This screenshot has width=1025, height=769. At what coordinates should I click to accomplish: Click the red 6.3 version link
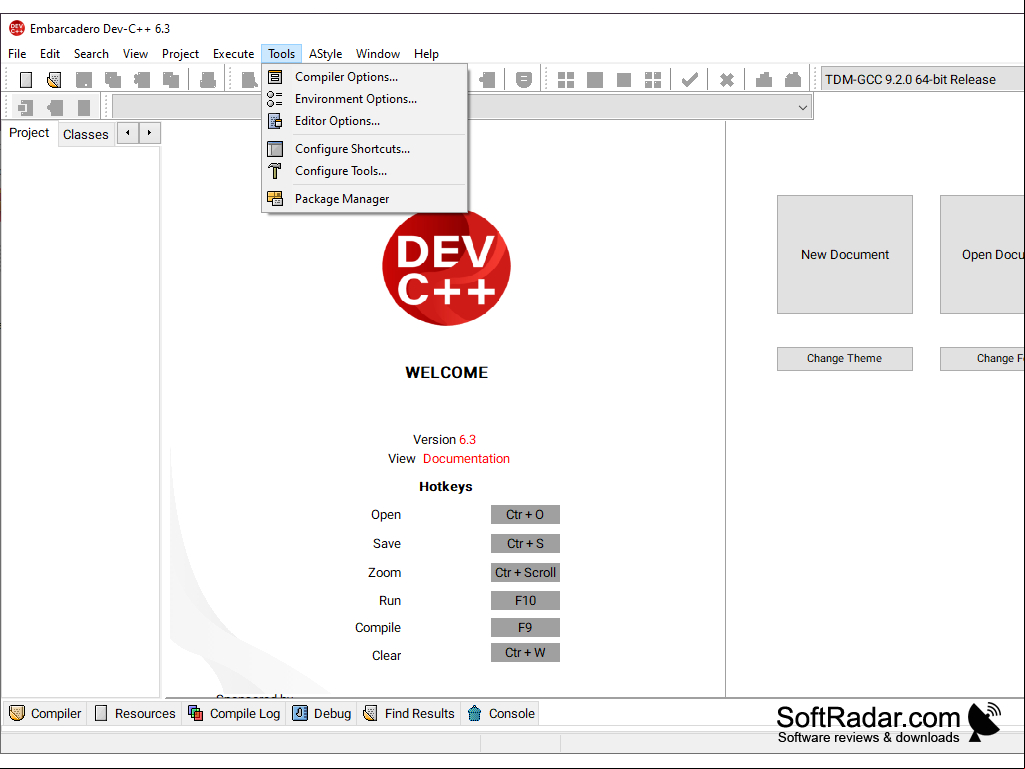(x=467, y=439)
